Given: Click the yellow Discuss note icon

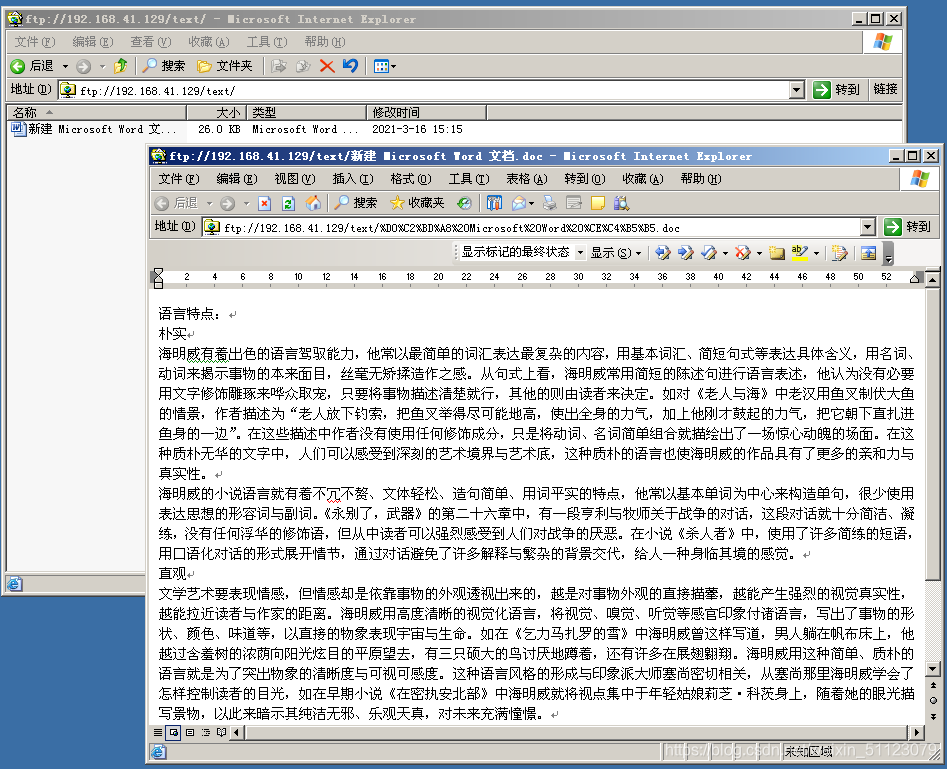Looking at the screenshot, I should pyautogui.click(x=598, y=204).
